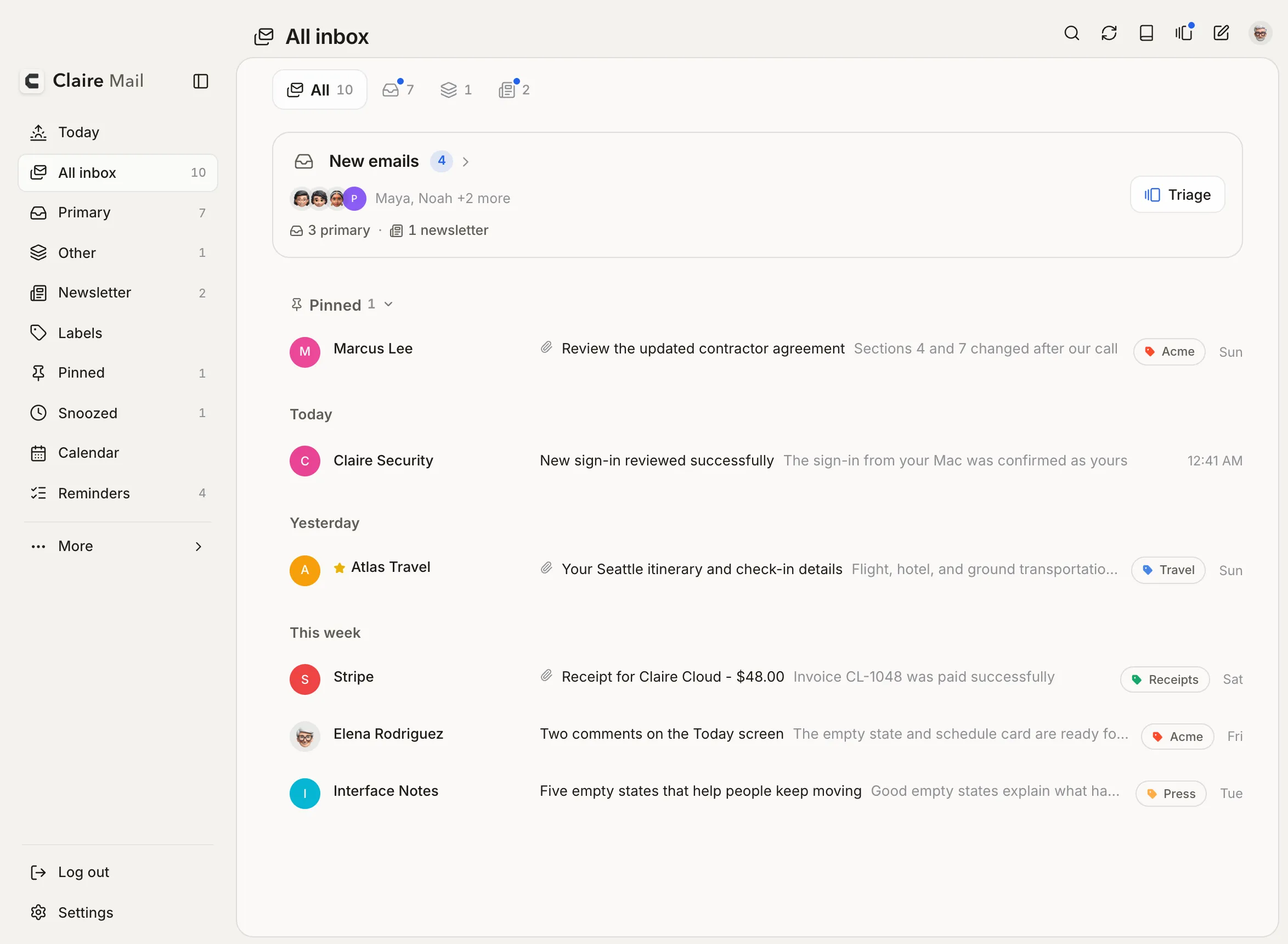
Task: Click the All inbox header icon
Action: click(x=264, y=37)
